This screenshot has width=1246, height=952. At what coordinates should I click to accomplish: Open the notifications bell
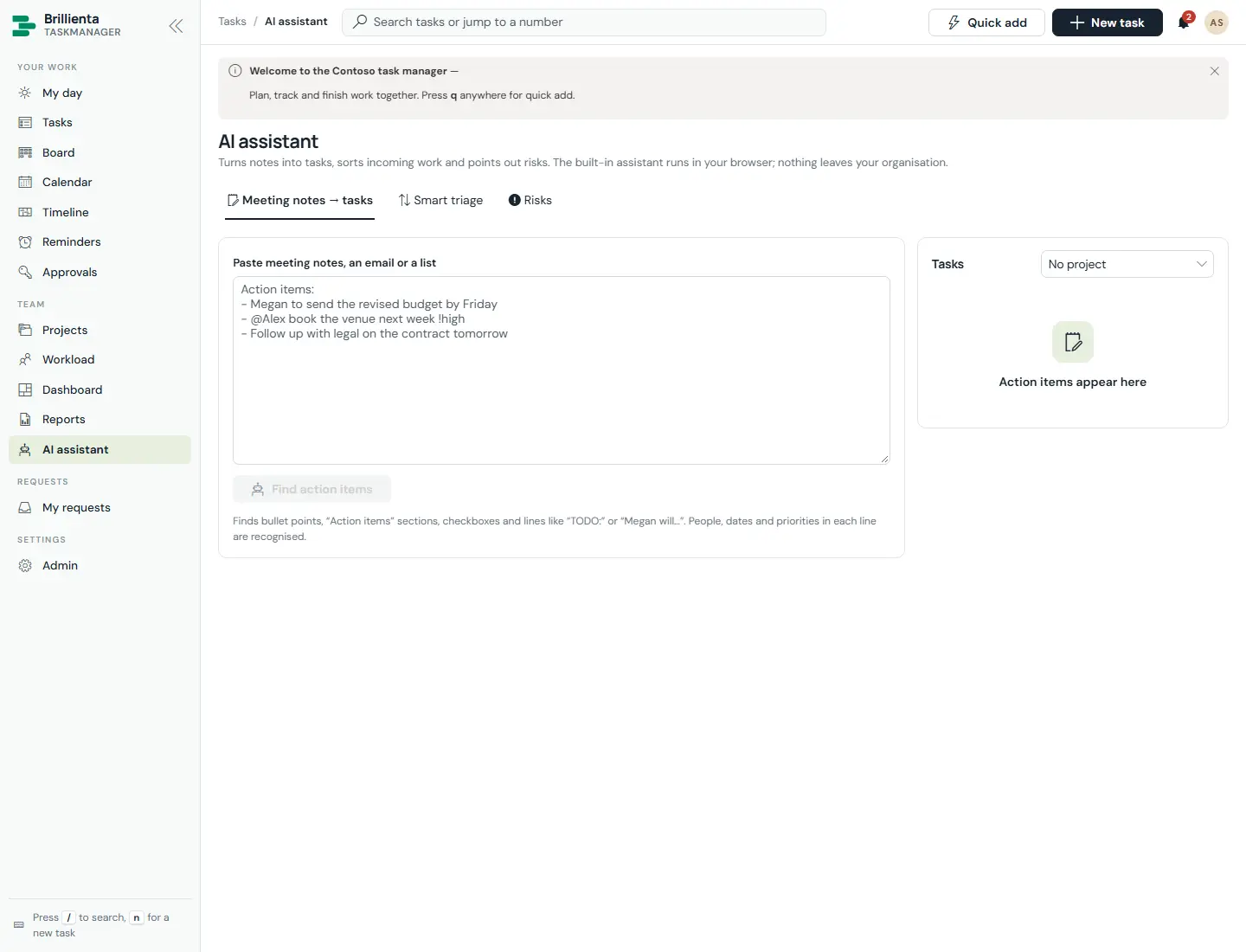[x=1184, y=23]
